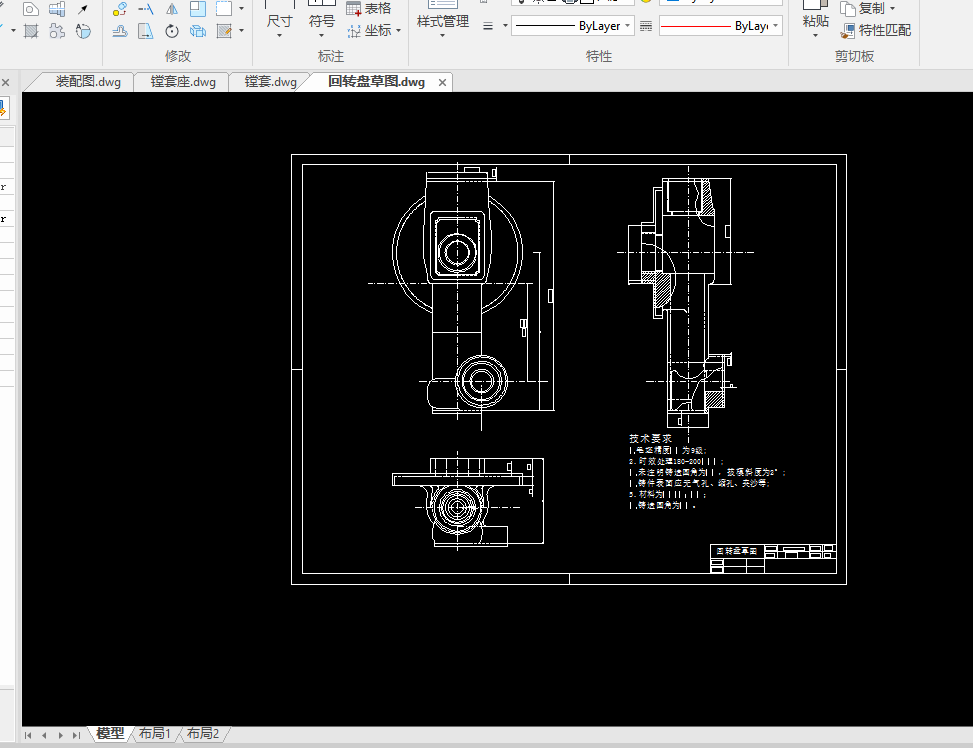The width and height of the screenshot is (973, 748).
Task: Click the 3D box copy icon
Action: [x=198, y=30]
